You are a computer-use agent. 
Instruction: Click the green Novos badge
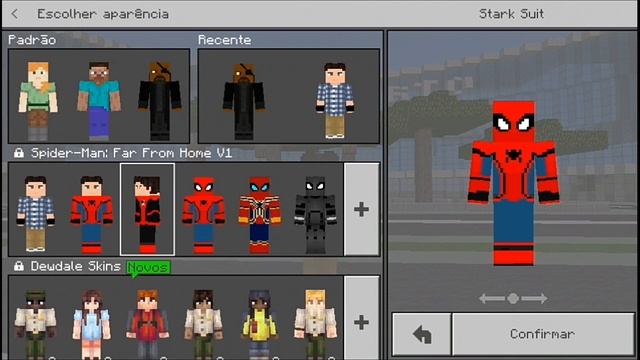[x=148, y=268]
